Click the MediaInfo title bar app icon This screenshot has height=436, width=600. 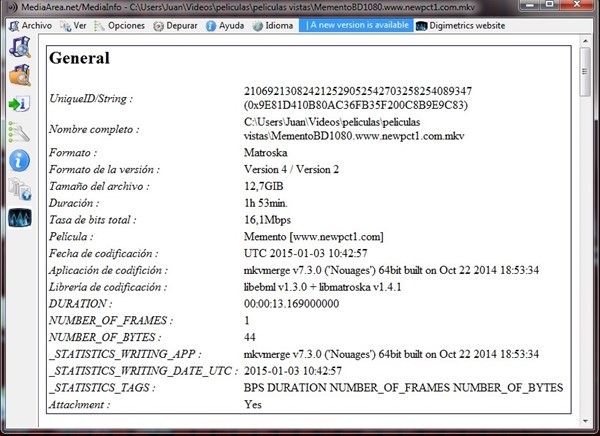12,7
